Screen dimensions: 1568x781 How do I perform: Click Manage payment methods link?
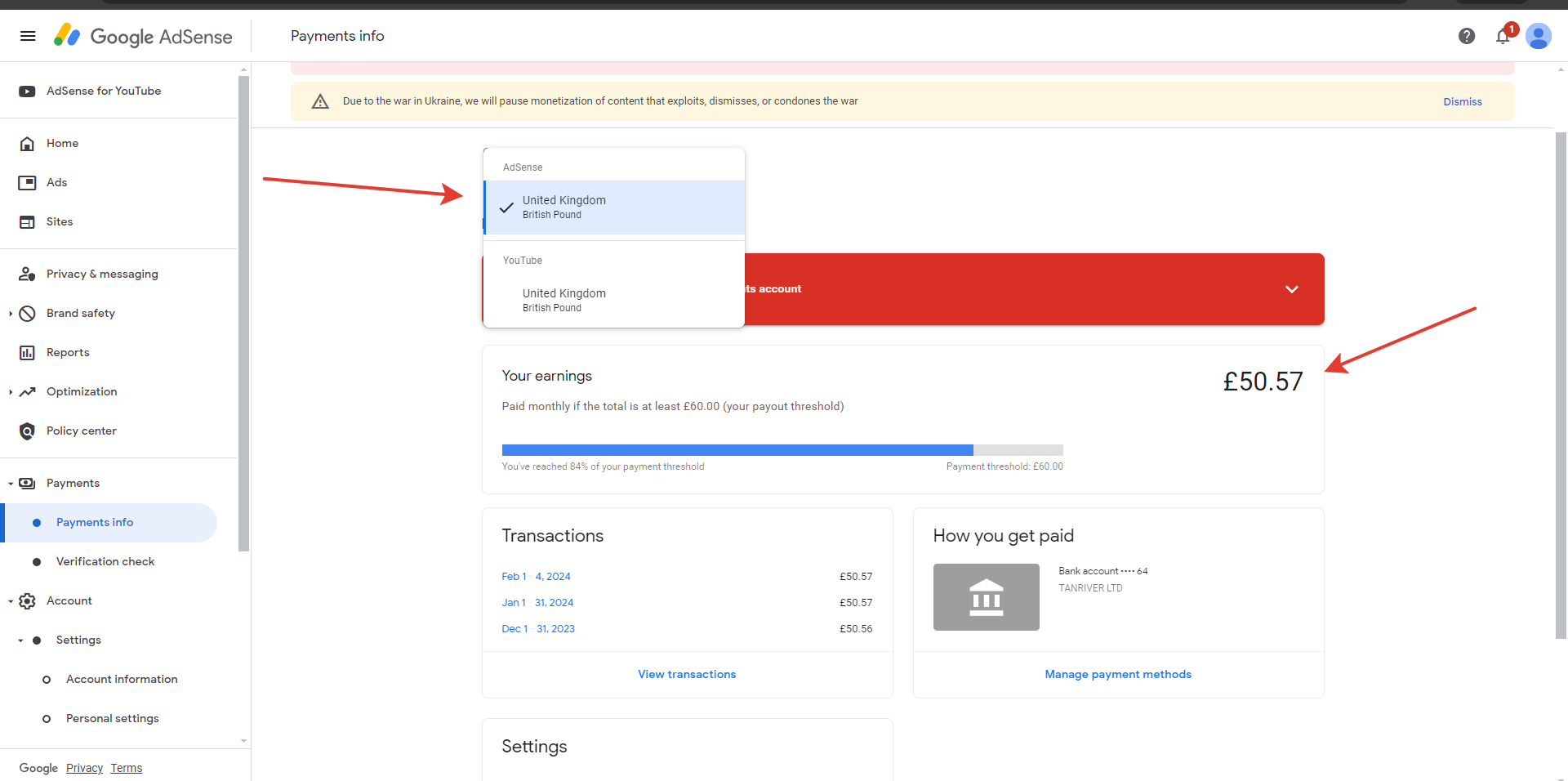tap(1118, 675)
